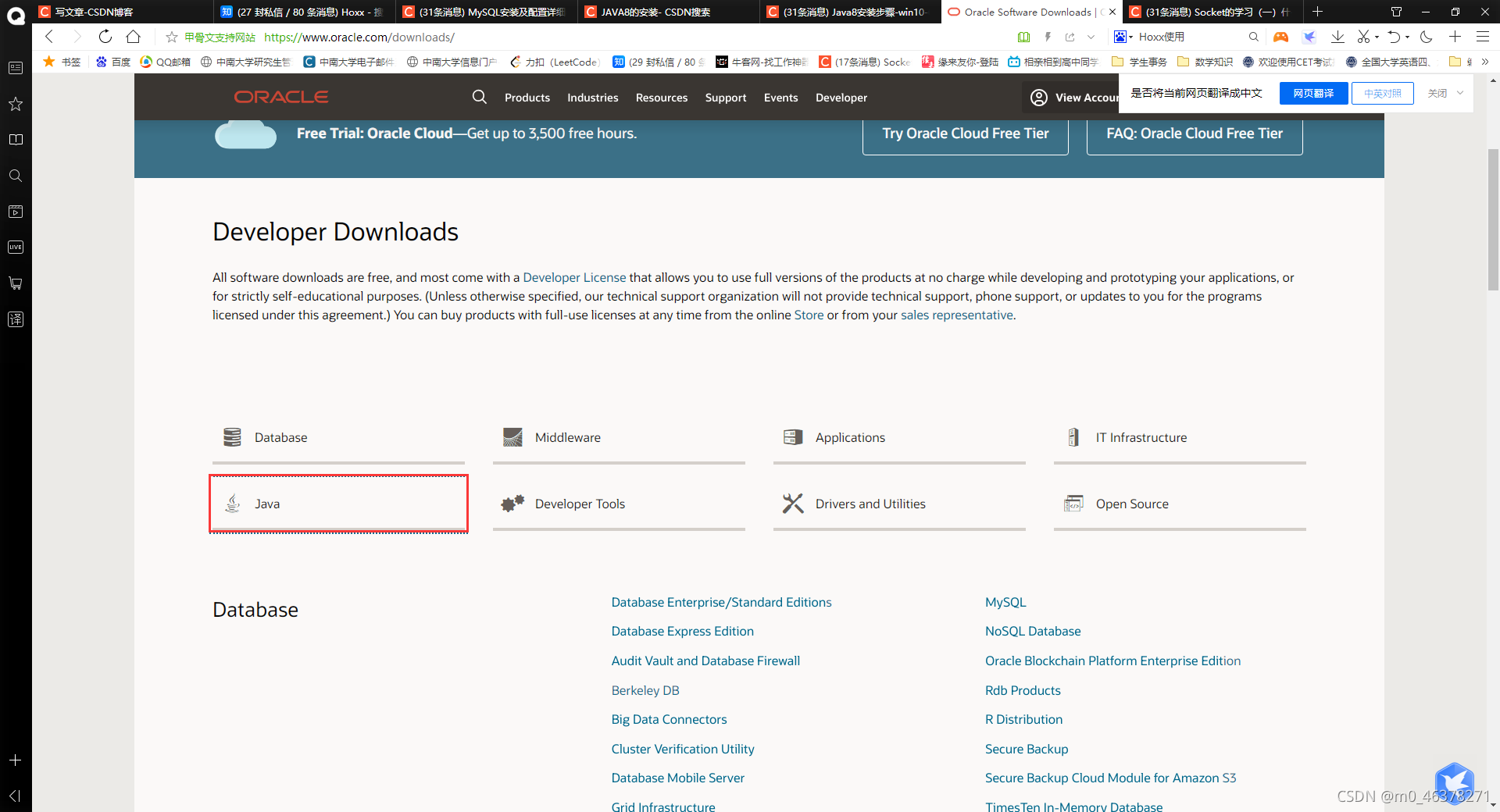Click the undo closed tab icon
The image size is (1500, 812).
(x=1394, y=37)
